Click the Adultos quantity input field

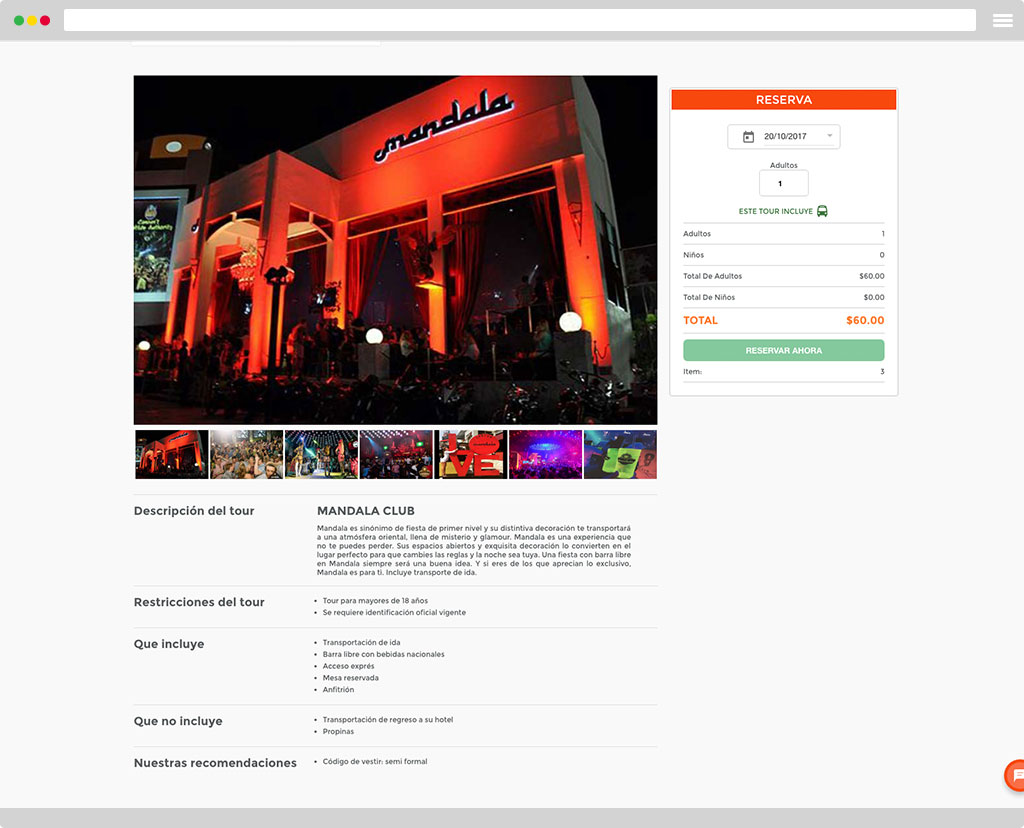[784, 183]
